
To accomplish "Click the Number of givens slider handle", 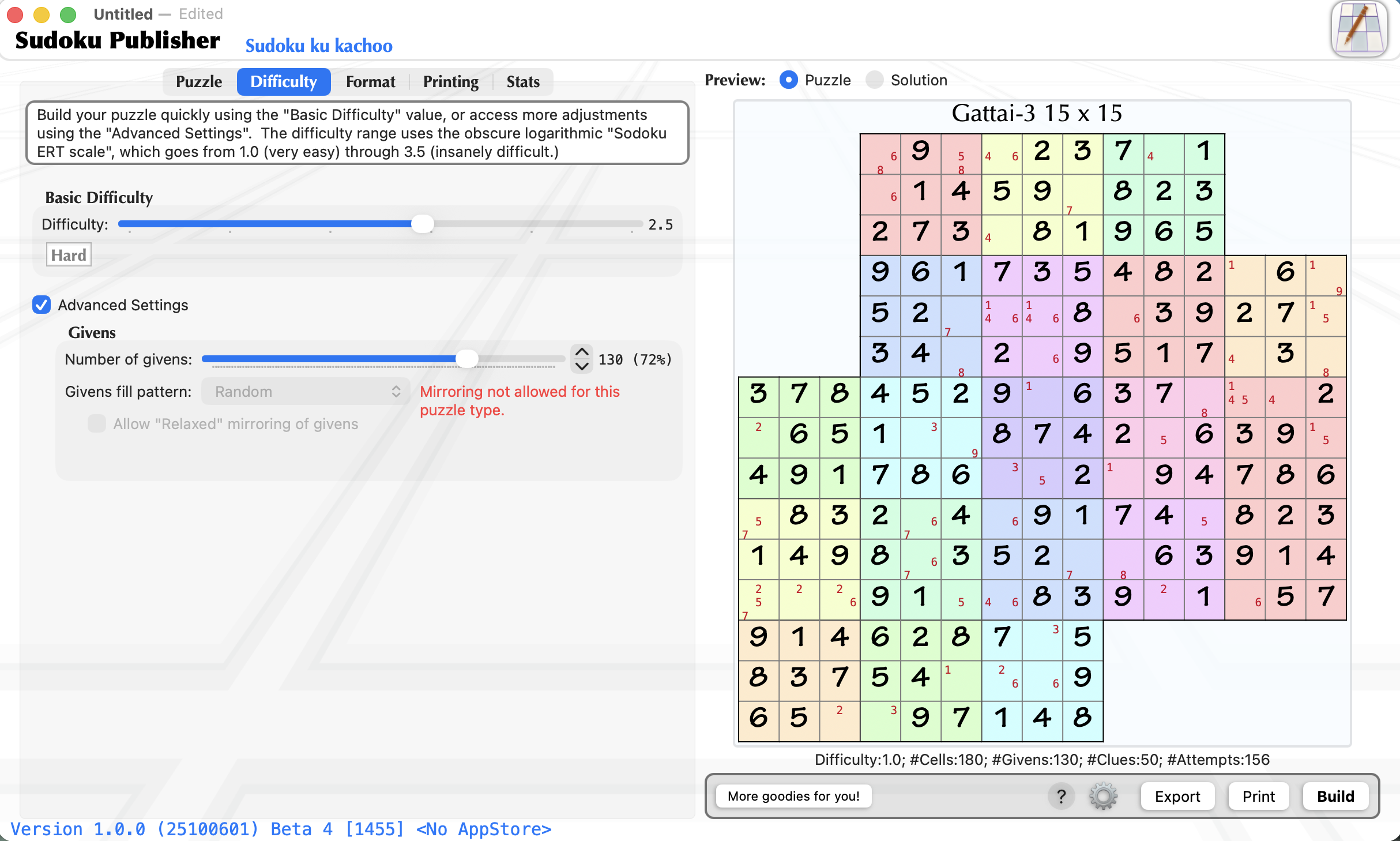I will [466, 359].
